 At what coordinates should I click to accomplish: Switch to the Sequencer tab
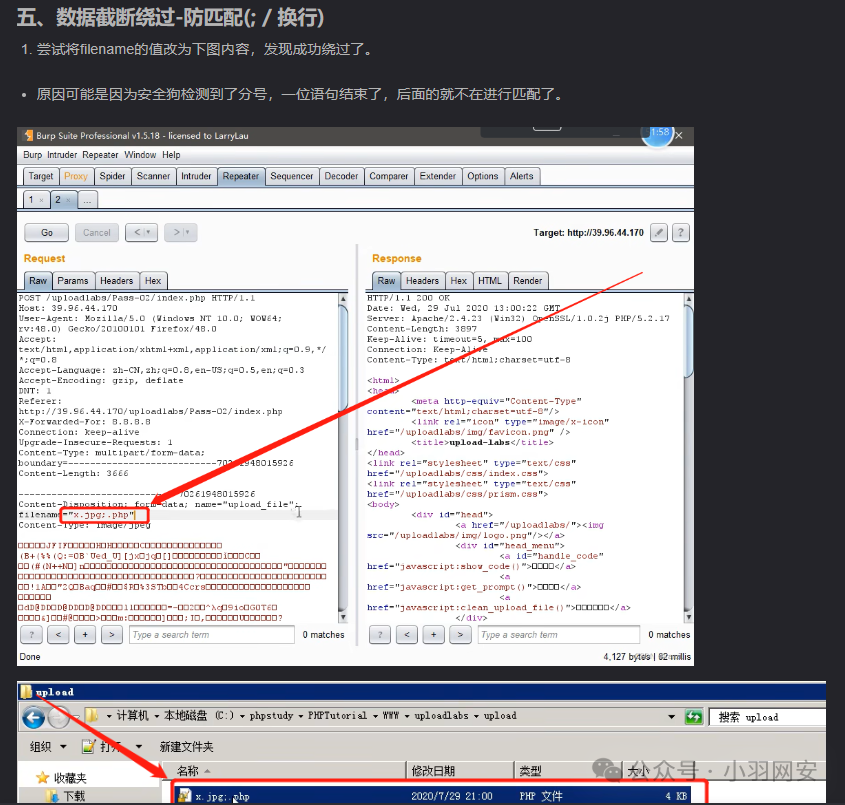click(292, 176)
